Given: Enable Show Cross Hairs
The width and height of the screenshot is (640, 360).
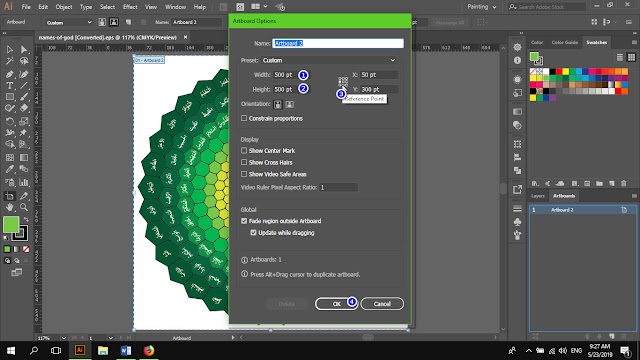Looking at the screenshot, I should point(244,162).
